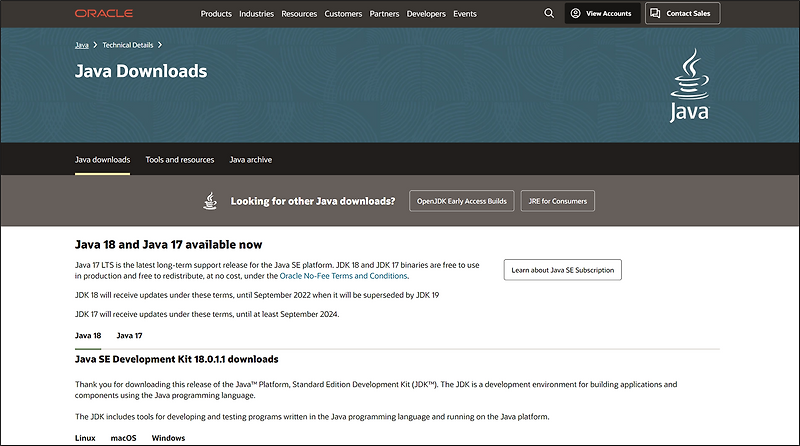Select the Linux platform tab
Image resolution: width=800 pixels, height=446 pixels.
pyautogui.click(x=85, y=438)
